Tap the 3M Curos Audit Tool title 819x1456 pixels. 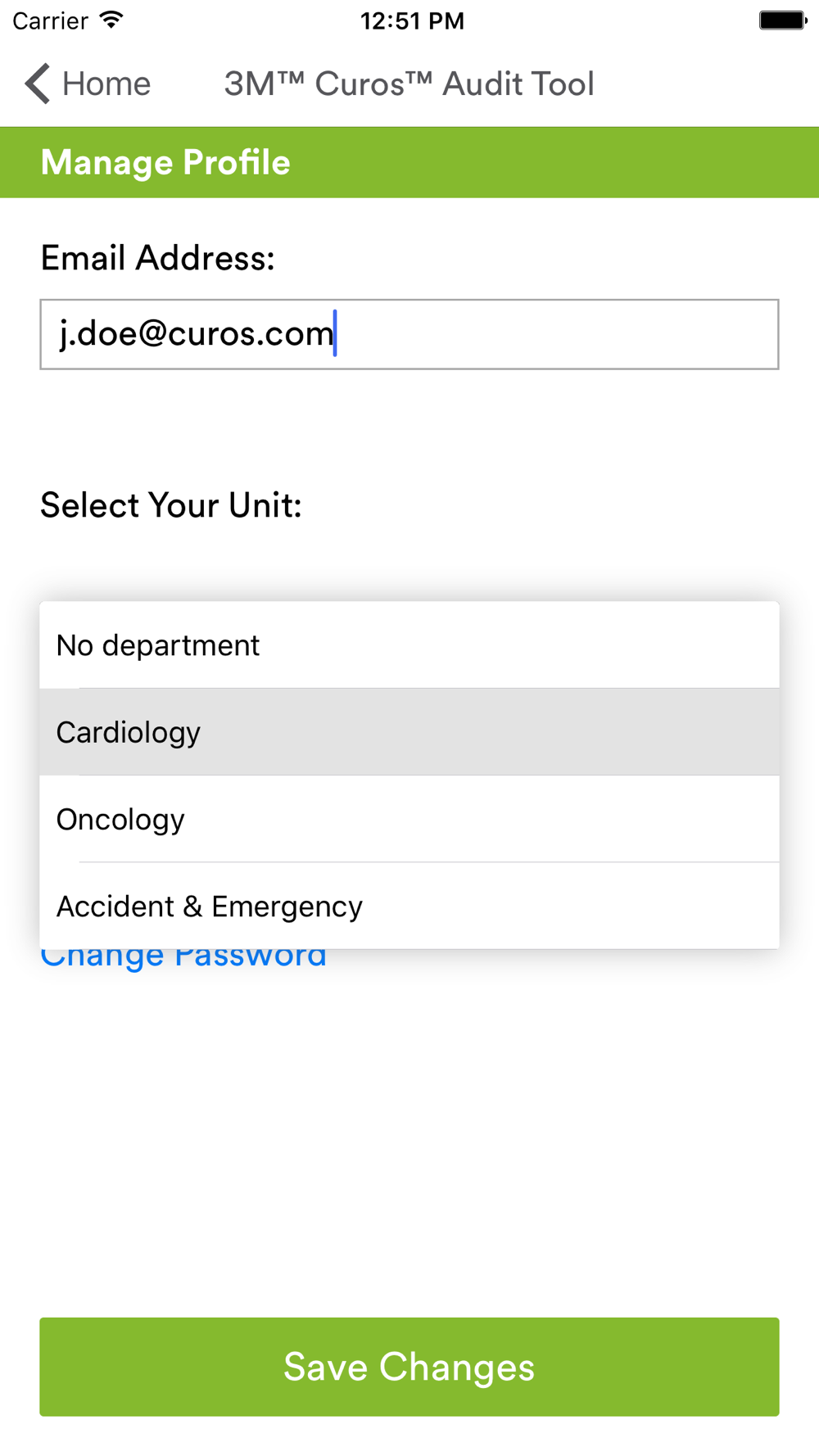[x=409, y=84]
